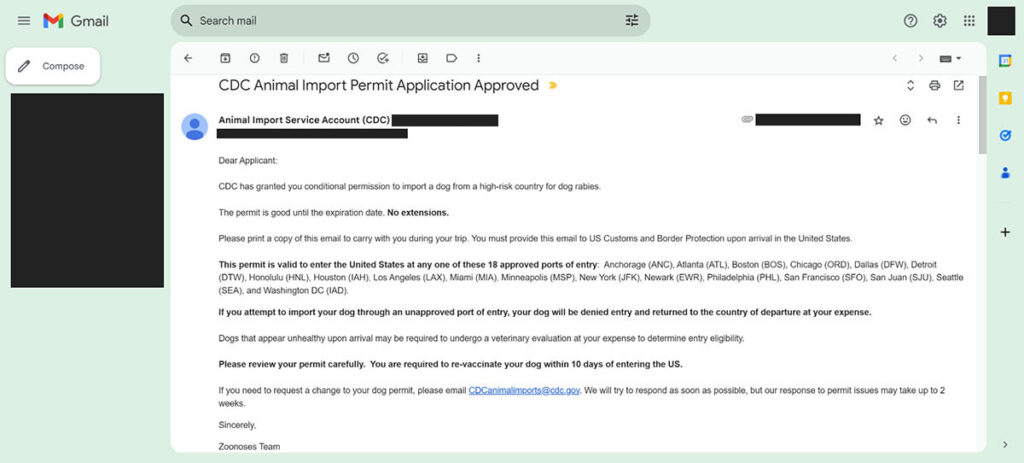Expand all messages in the conversation

(910, 86)
